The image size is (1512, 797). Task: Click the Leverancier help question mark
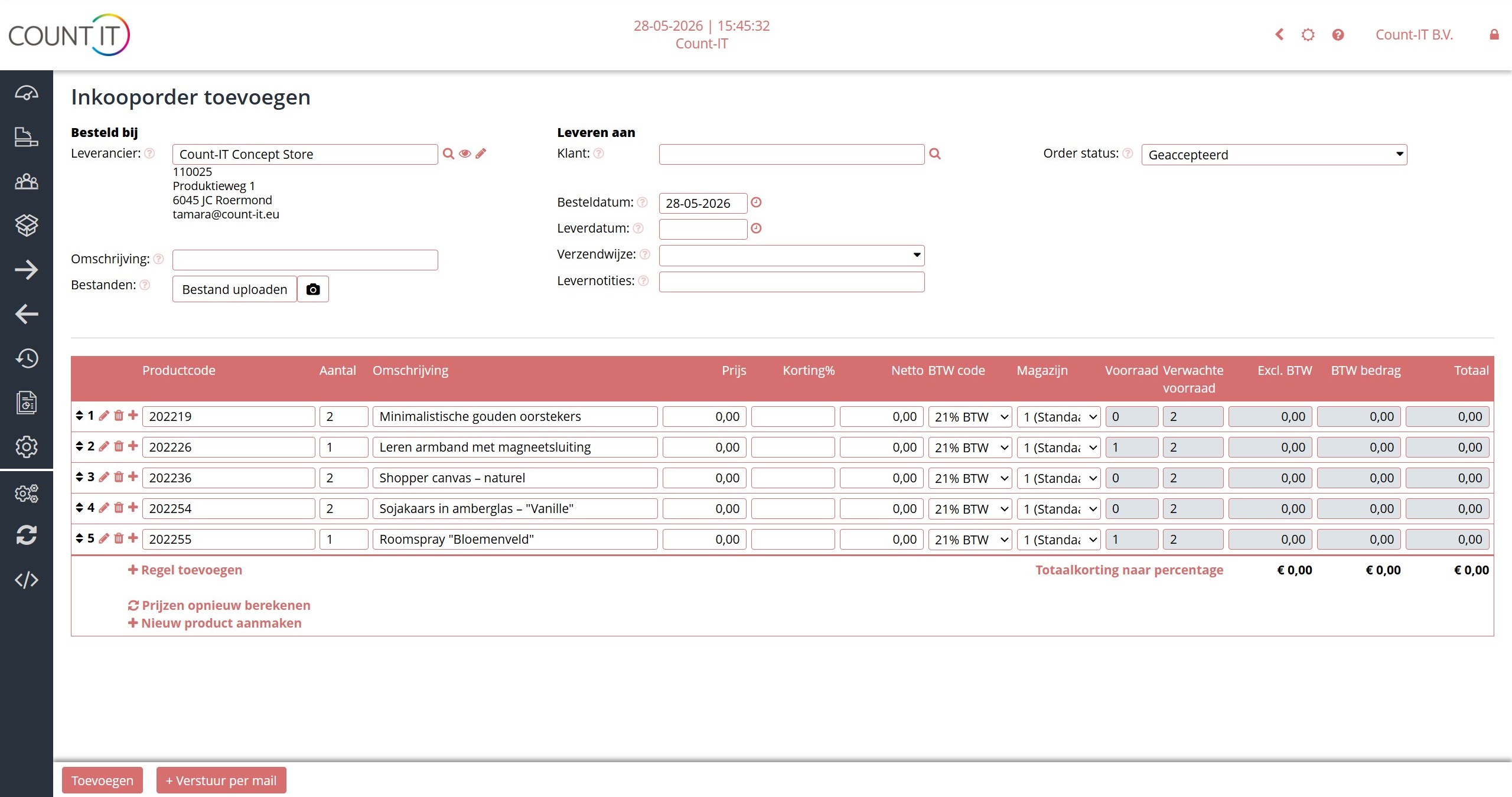click(x=150, y=153)
